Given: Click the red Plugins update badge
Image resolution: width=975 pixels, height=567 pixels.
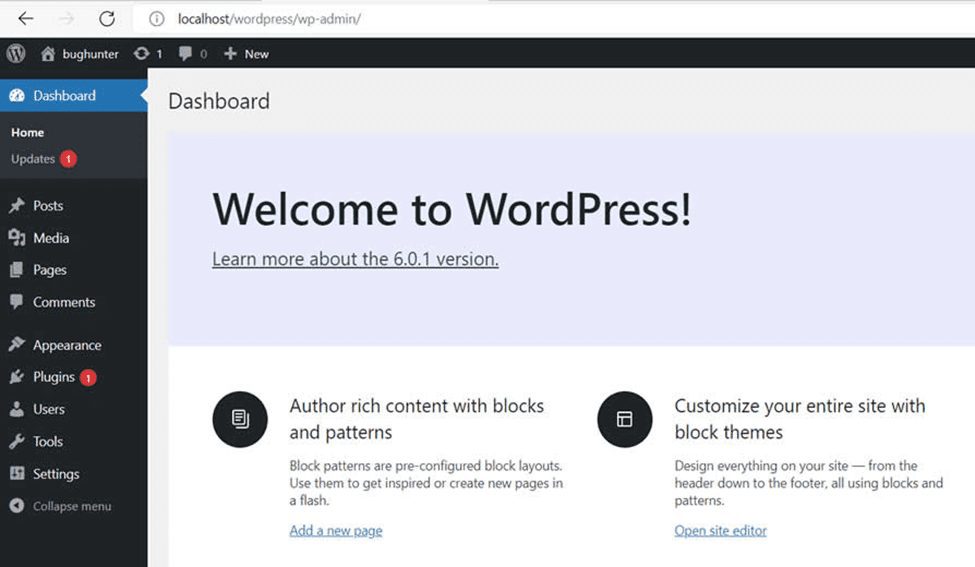Looking at the screenshot, I should click(x=88, y=377).
